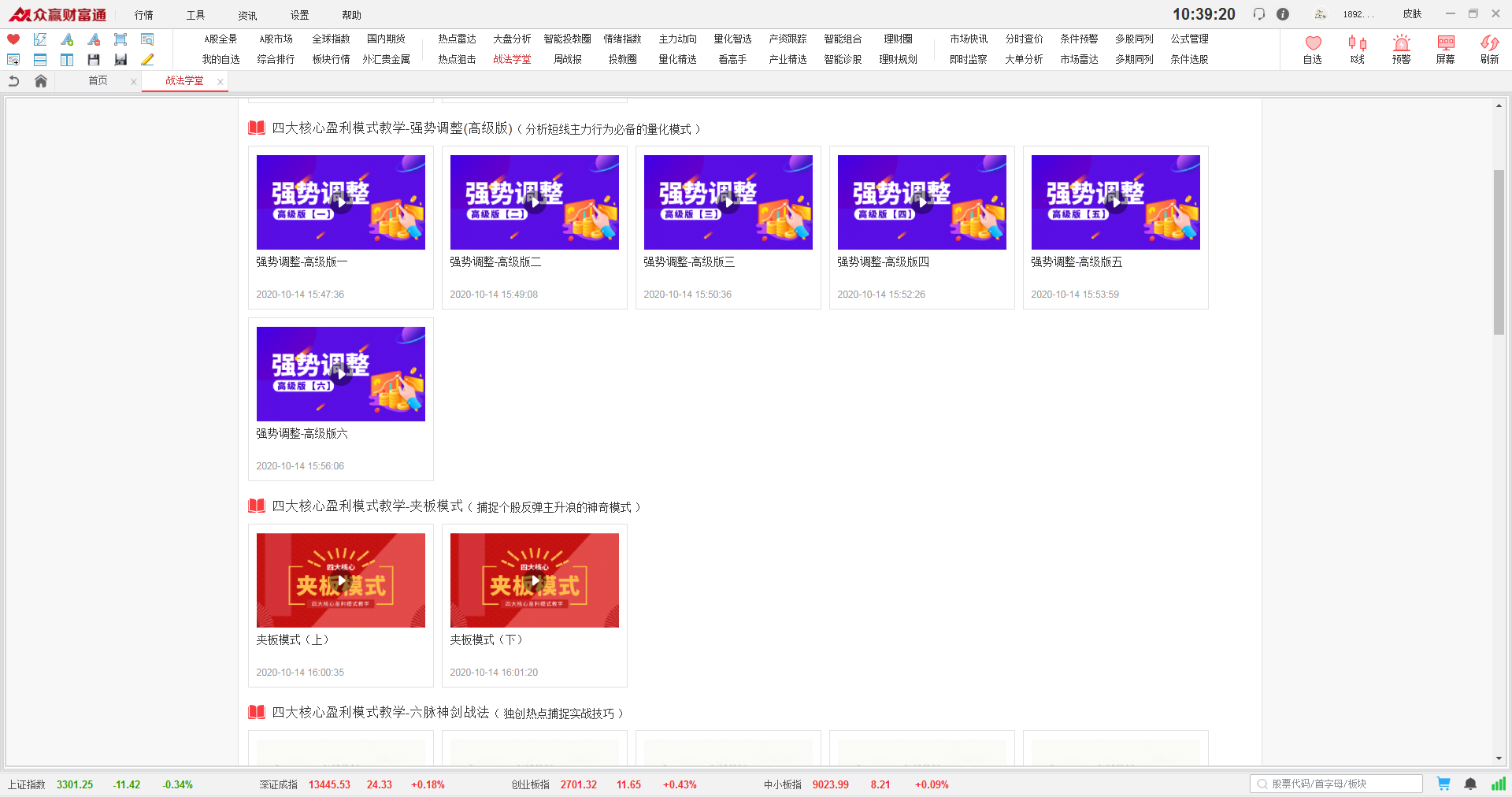
Task: Click the screen capture frame icon
Action: click(120, 39)
